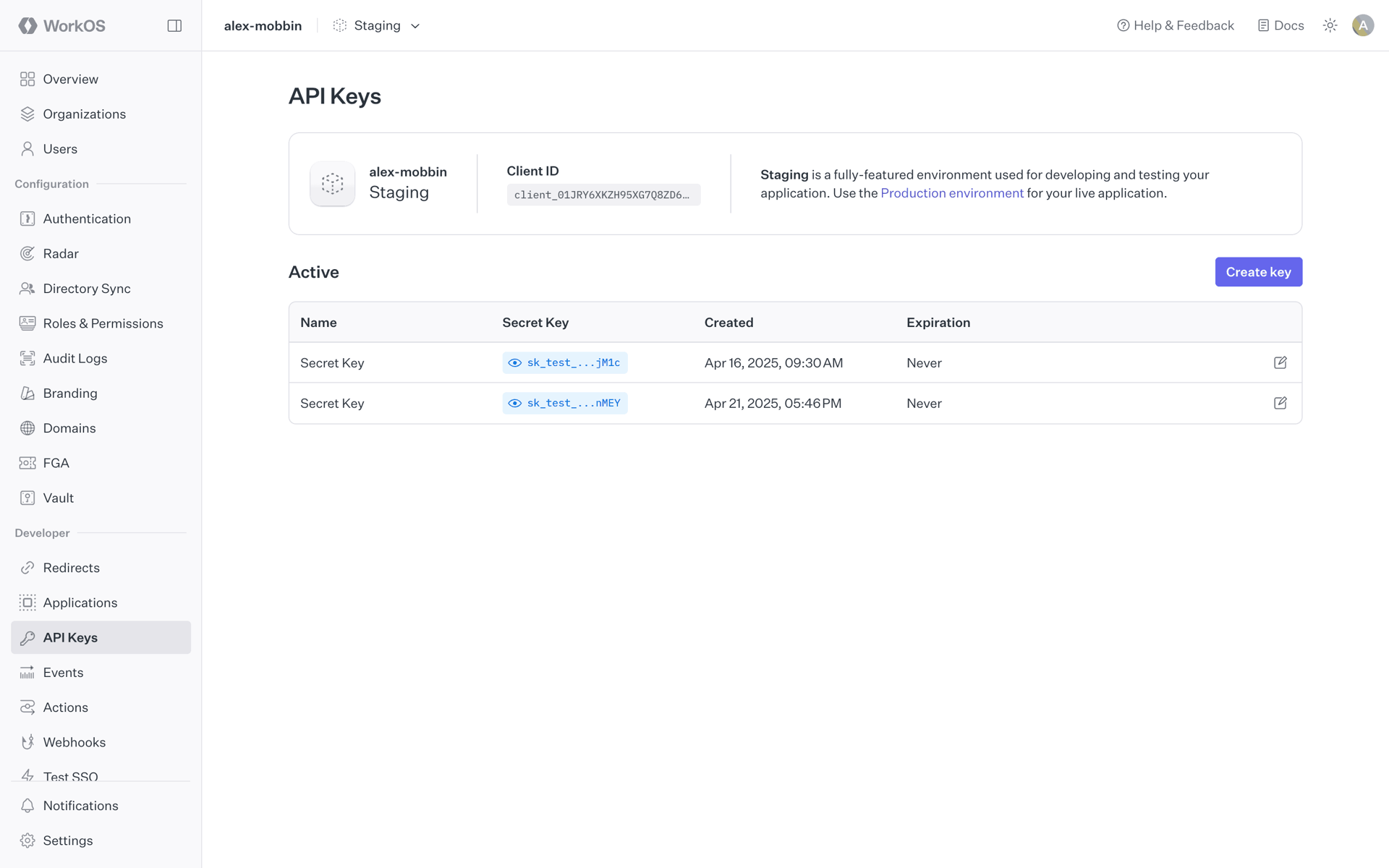The height and width of the screenshot is (868, 1389).
Task: Edit the sk_test_...jM1c key row
Action: pyautogui.click(x=1280, y=362)
